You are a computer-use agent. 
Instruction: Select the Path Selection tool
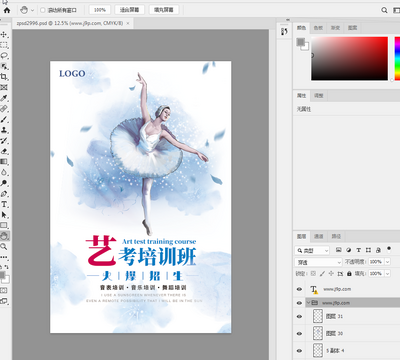(4, 215)
